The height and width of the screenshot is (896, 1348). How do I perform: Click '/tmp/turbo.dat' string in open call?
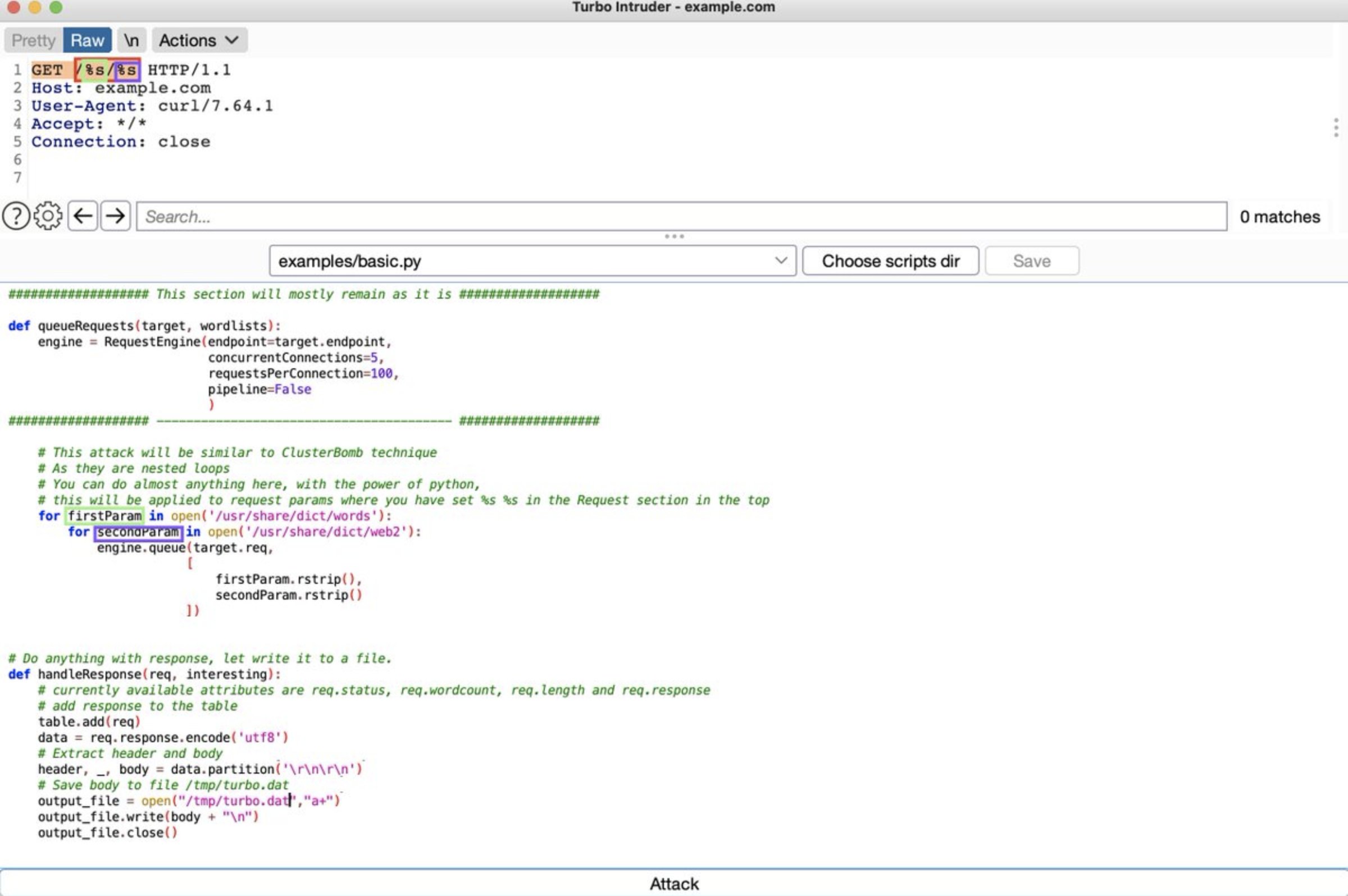point(236,801)
